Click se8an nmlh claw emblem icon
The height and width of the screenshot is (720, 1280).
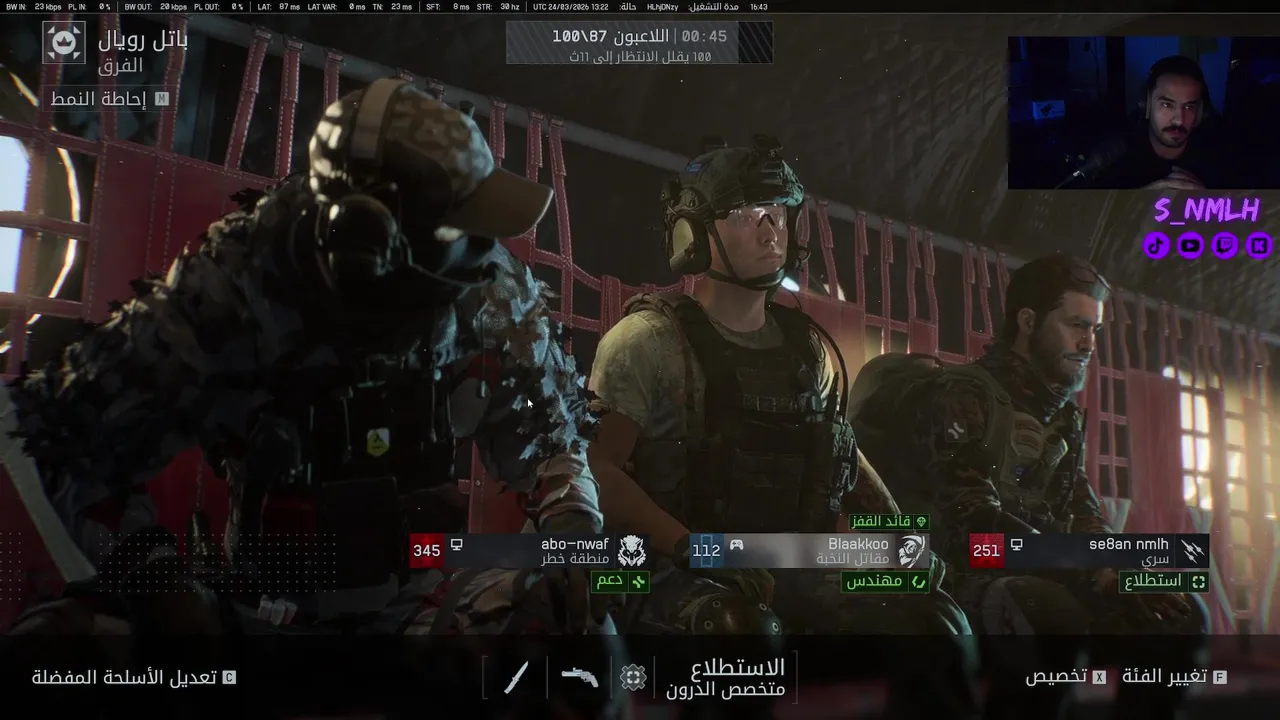tap(1191, 551)
